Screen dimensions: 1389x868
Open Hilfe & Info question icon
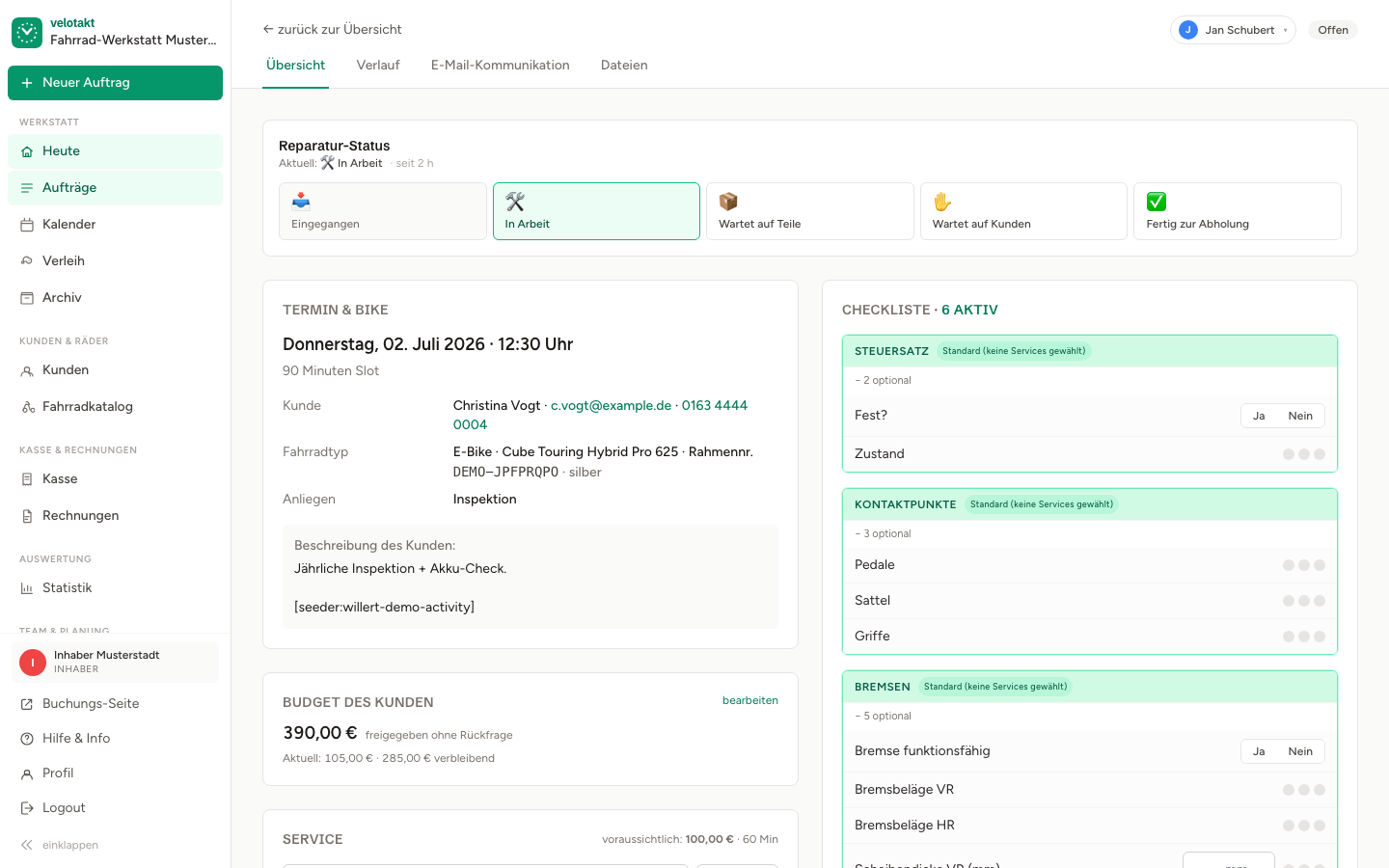(27, 739)
